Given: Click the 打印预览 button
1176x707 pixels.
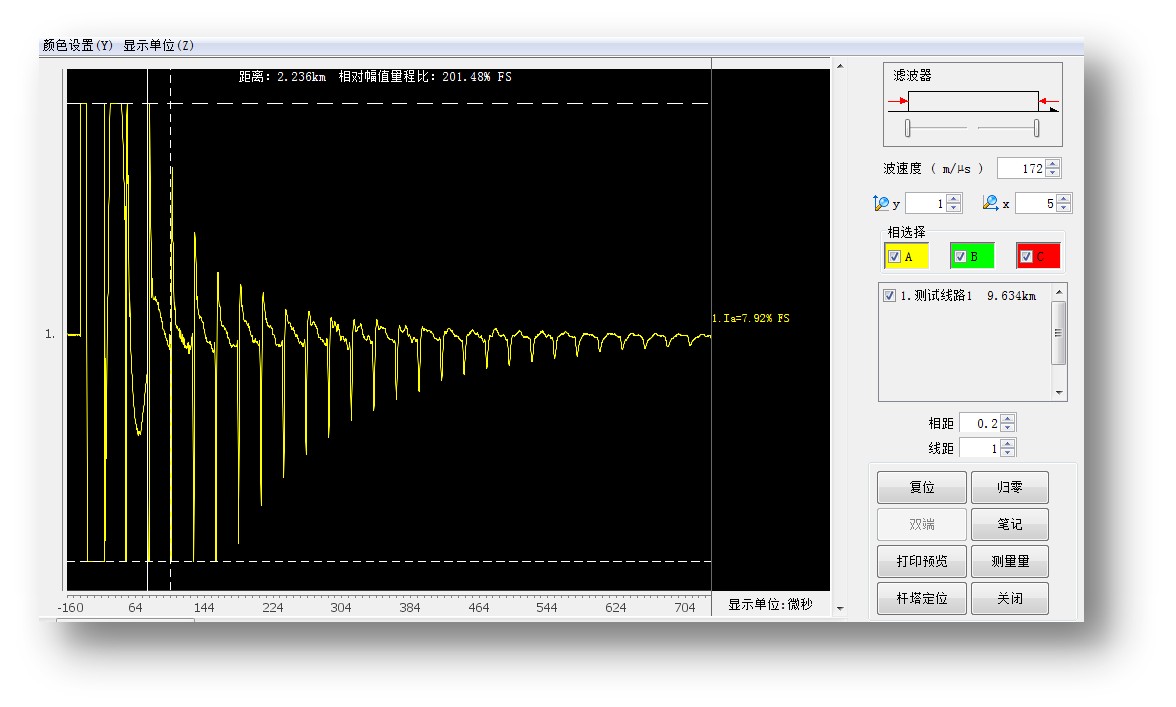Looking at the screenshot, I should 922,562.
